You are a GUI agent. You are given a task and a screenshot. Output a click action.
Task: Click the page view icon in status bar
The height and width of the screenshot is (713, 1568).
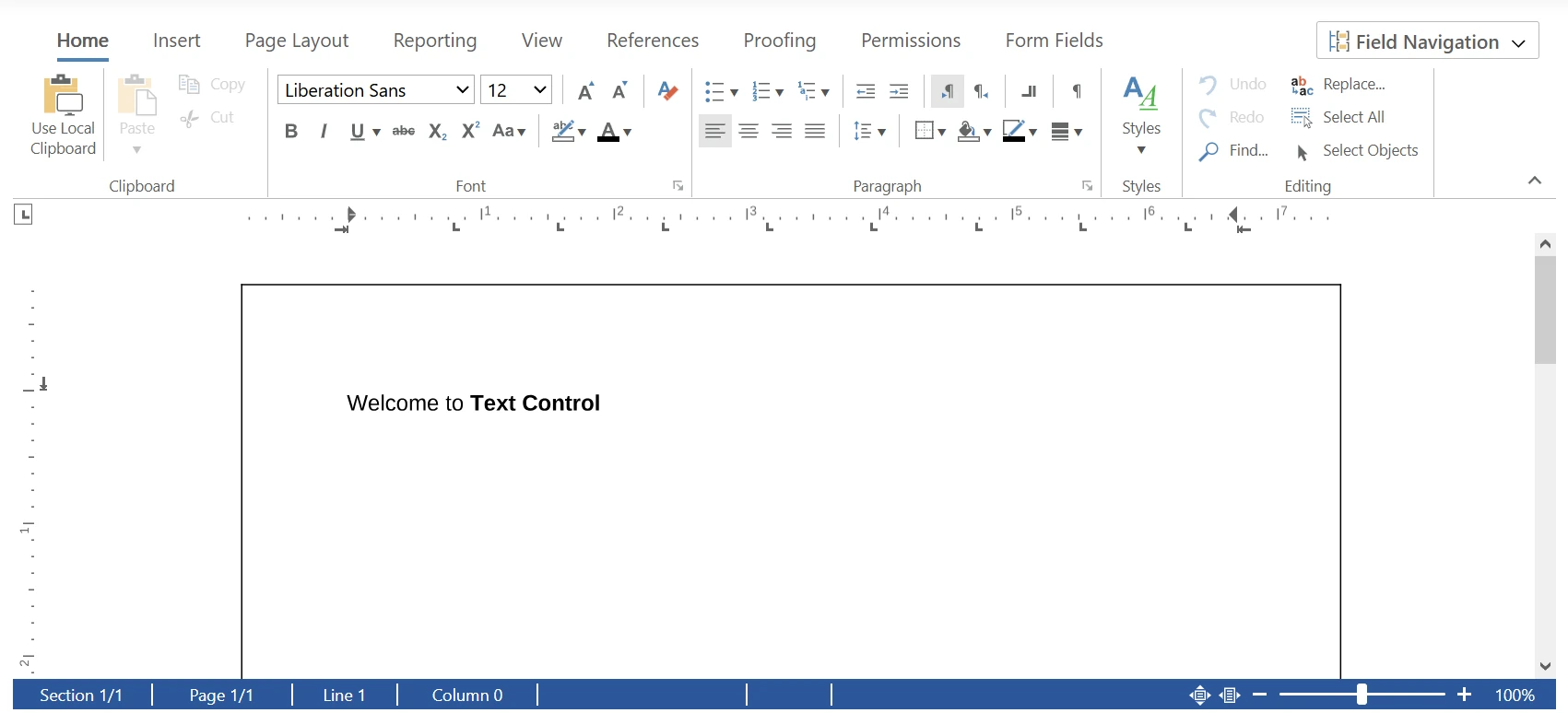(x=1199, y=695)
